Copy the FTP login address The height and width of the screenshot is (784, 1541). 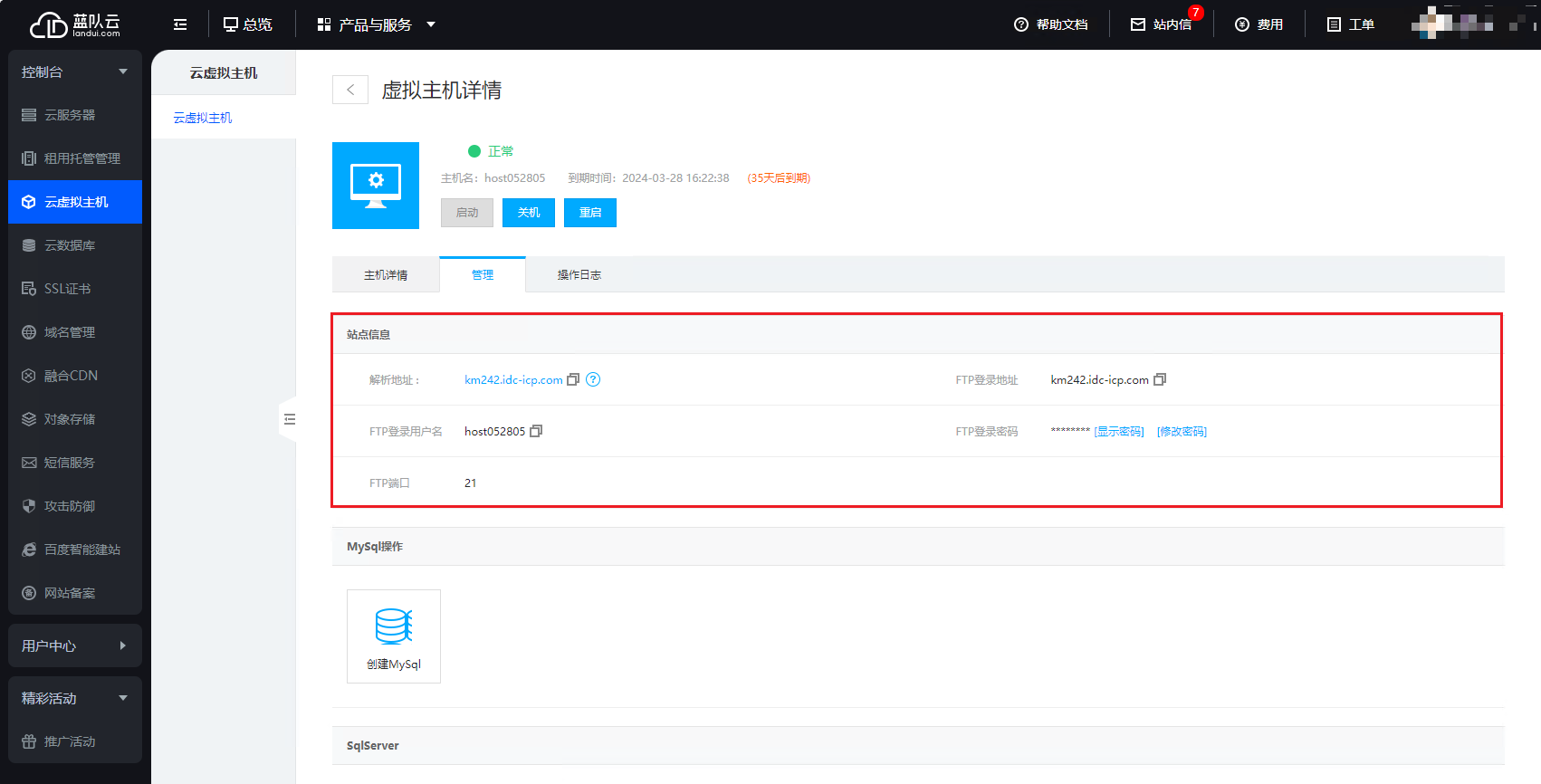point(1159,379)
